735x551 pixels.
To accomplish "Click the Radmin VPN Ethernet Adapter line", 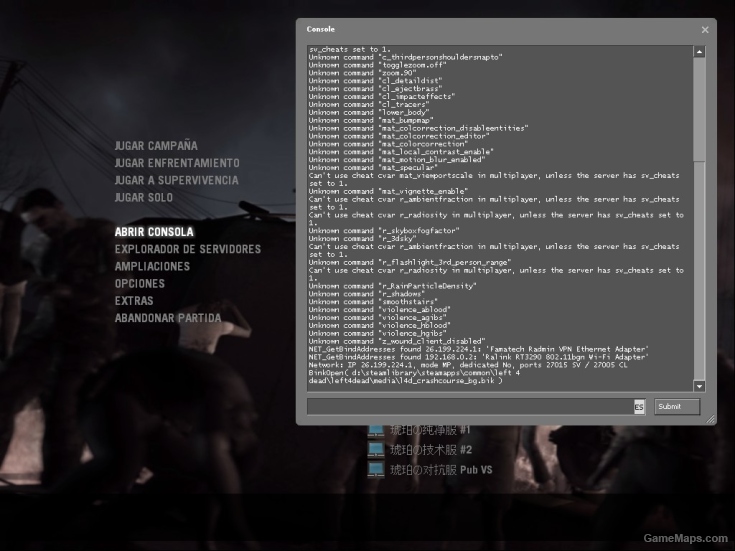I will click(479, 349).
